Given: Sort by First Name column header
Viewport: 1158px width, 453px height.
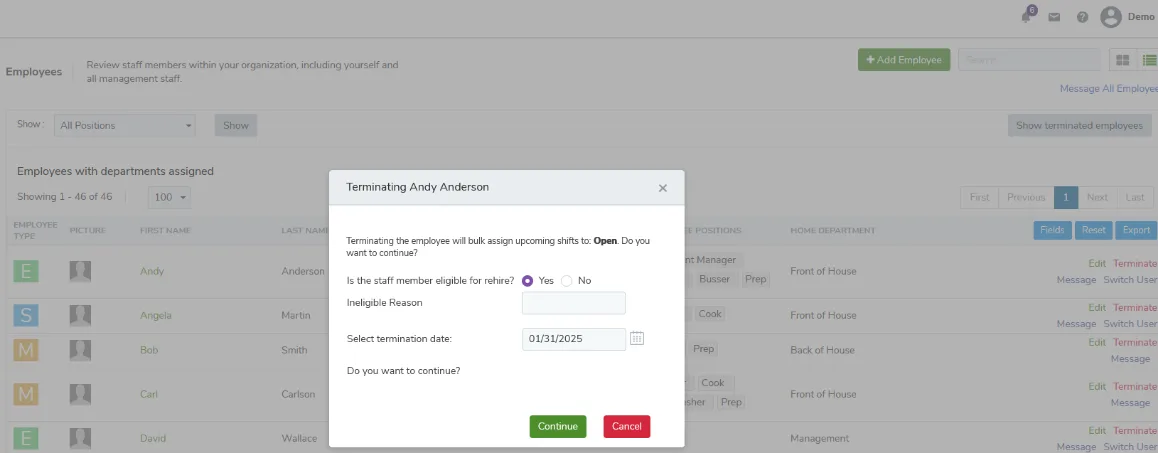Looking at the screenshot, I should click(x=165, y=231).
